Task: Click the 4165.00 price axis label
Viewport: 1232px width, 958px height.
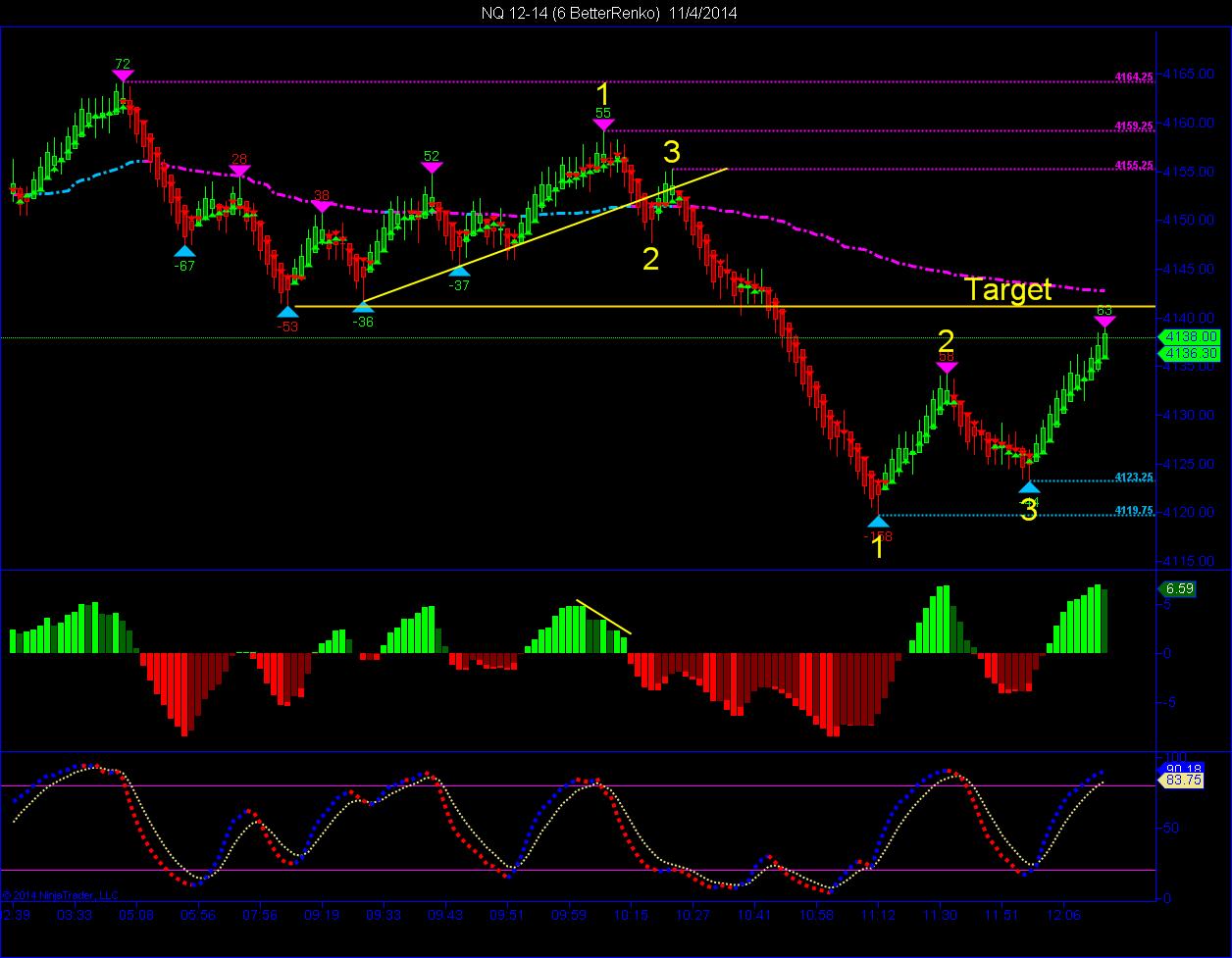Action: pos(1186,74)
